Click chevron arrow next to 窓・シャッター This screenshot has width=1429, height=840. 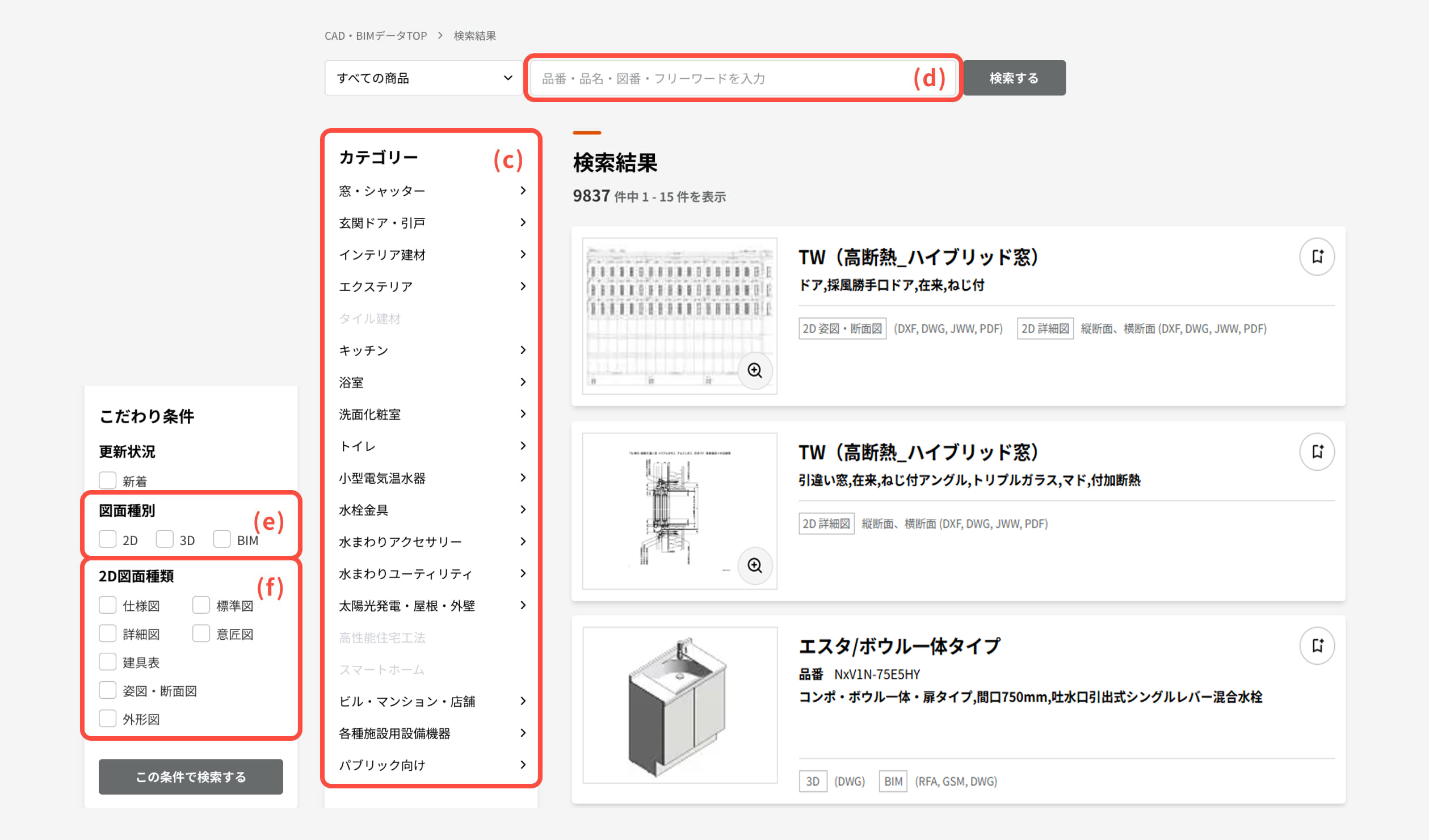pyautogui.click(x=523, y=191)
